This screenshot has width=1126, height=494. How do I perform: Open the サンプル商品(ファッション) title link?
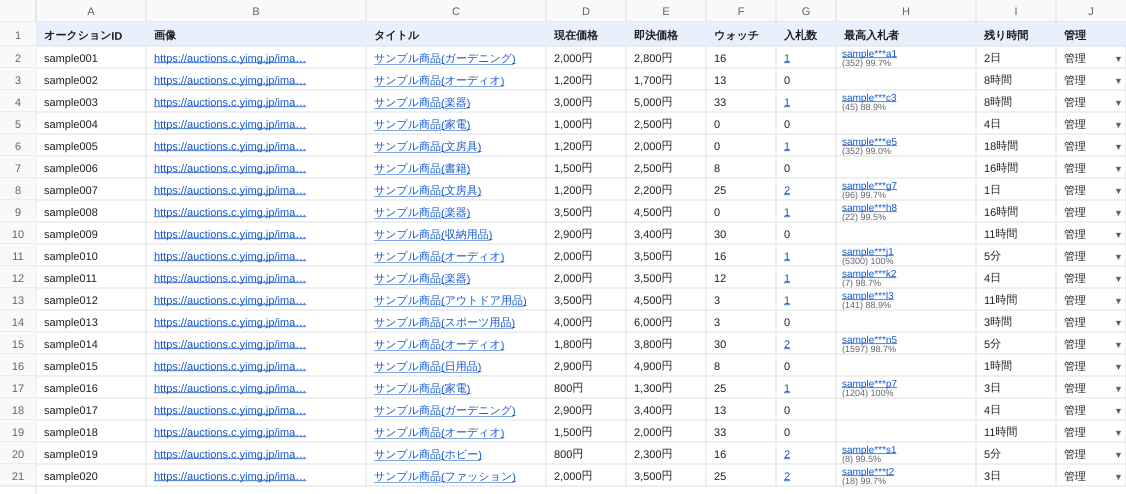tap(445, 476)
